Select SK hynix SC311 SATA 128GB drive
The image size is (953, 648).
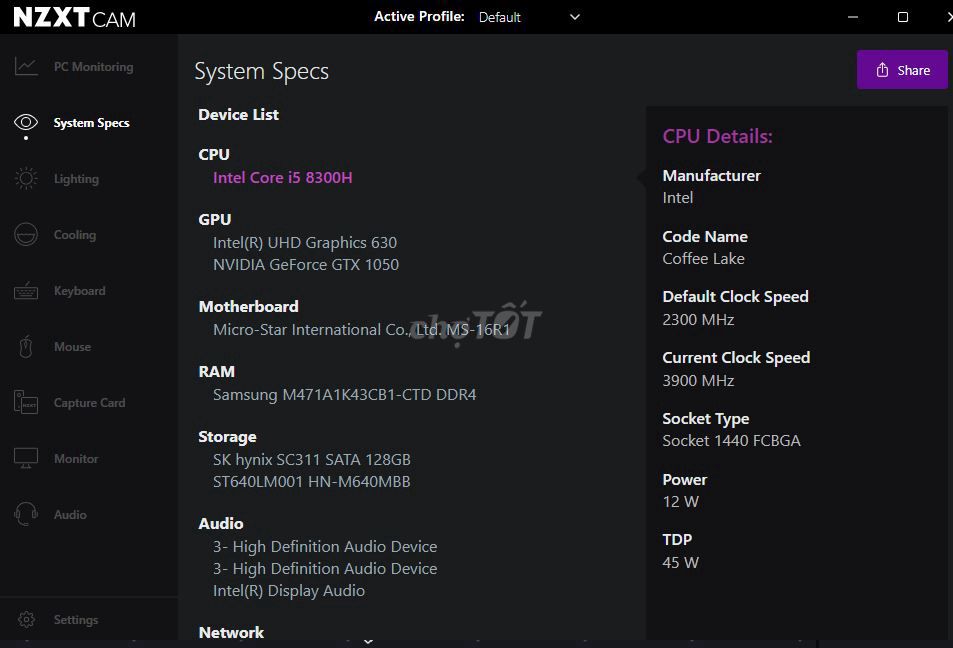[x=312, y=460]
